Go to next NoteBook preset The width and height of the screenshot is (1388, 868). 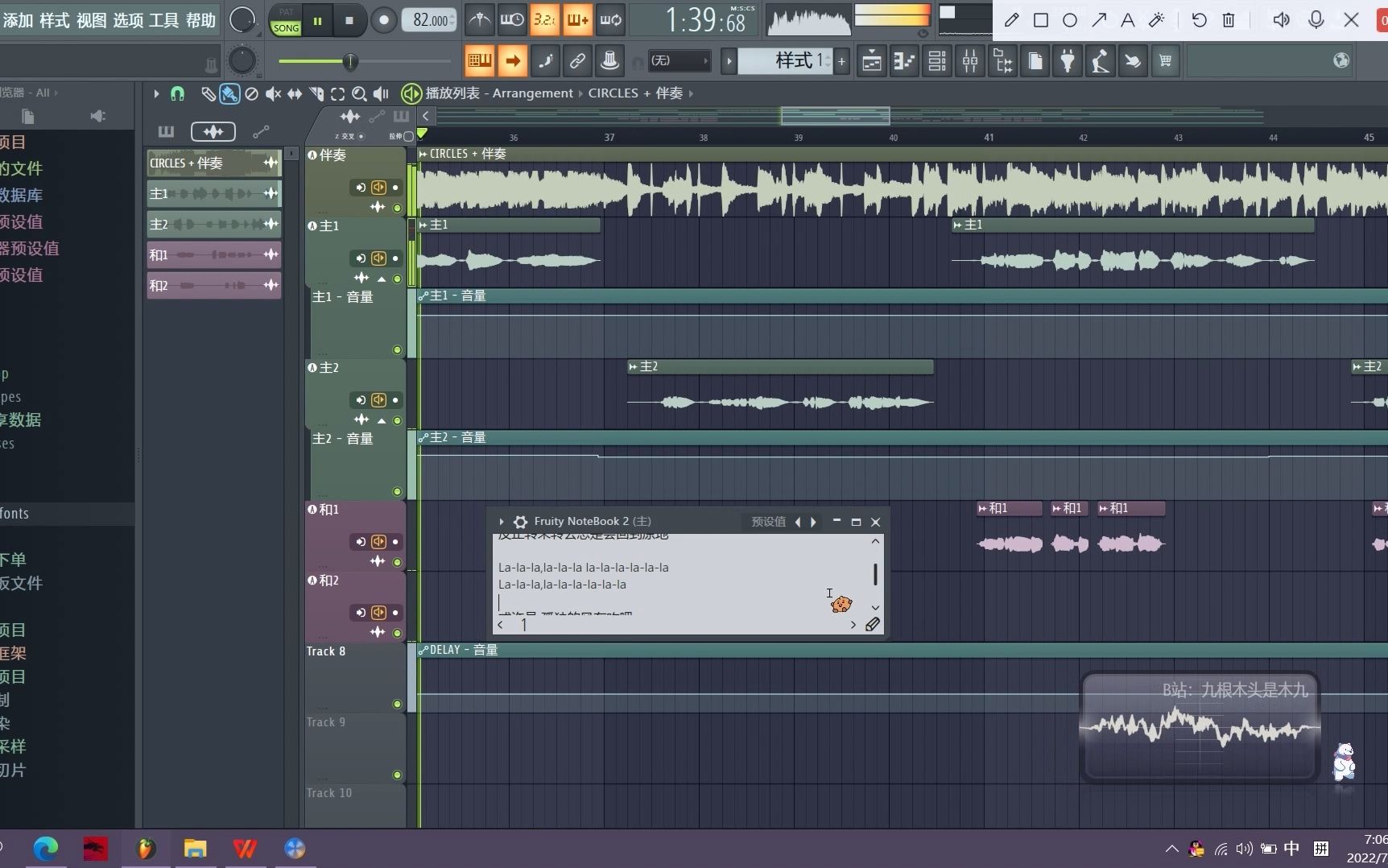814,522
